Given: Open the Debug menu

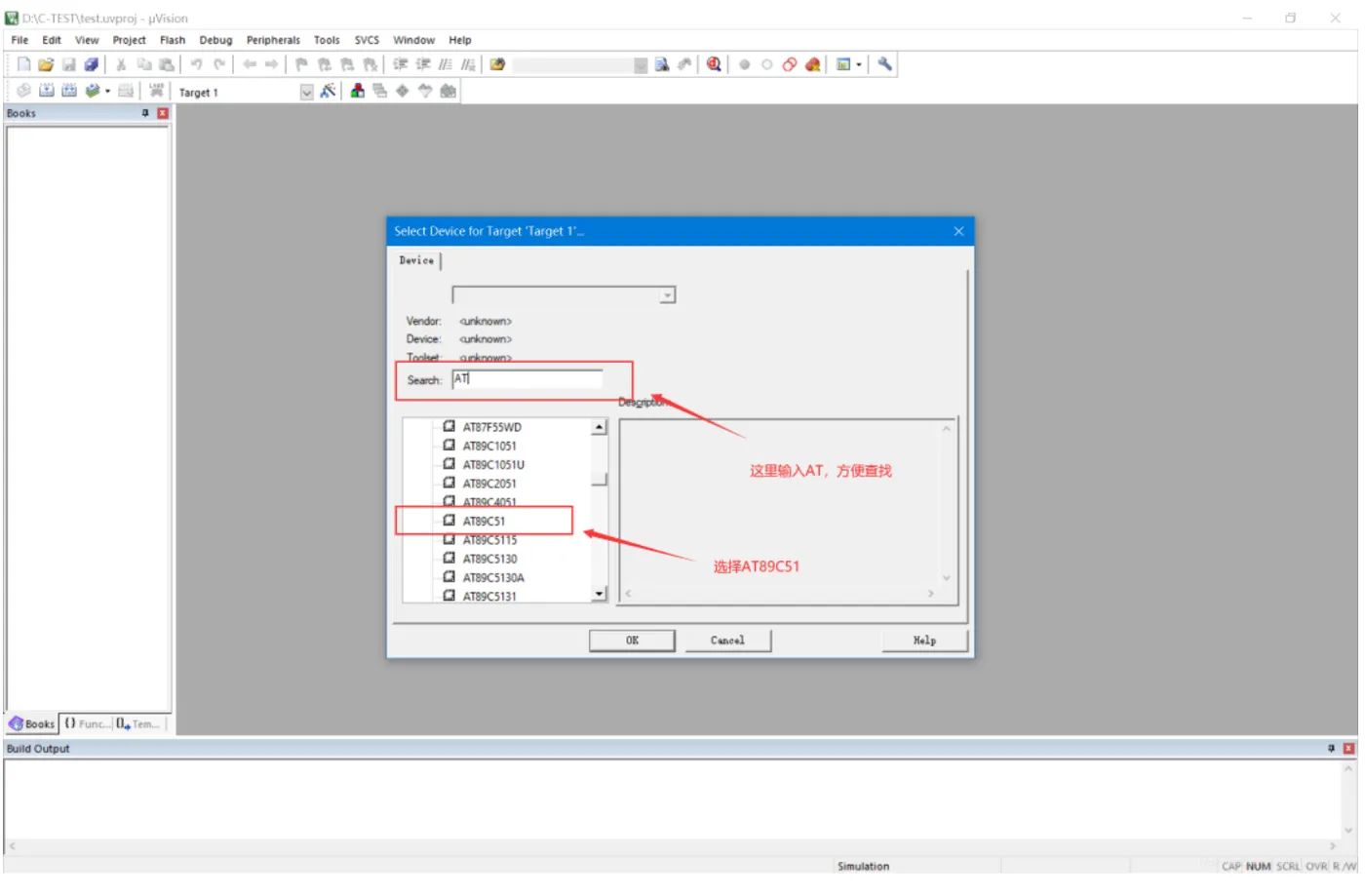Looking at the screenshot, I should (215, 40).
